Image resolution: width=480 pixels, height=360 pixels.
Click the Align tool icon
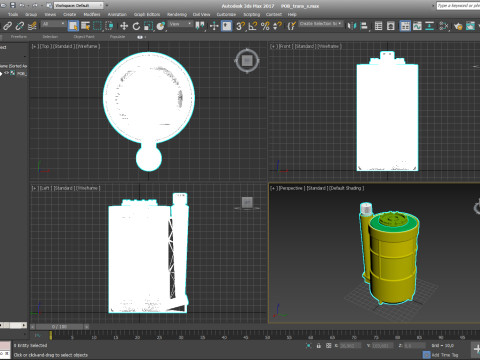pos(364,26)
